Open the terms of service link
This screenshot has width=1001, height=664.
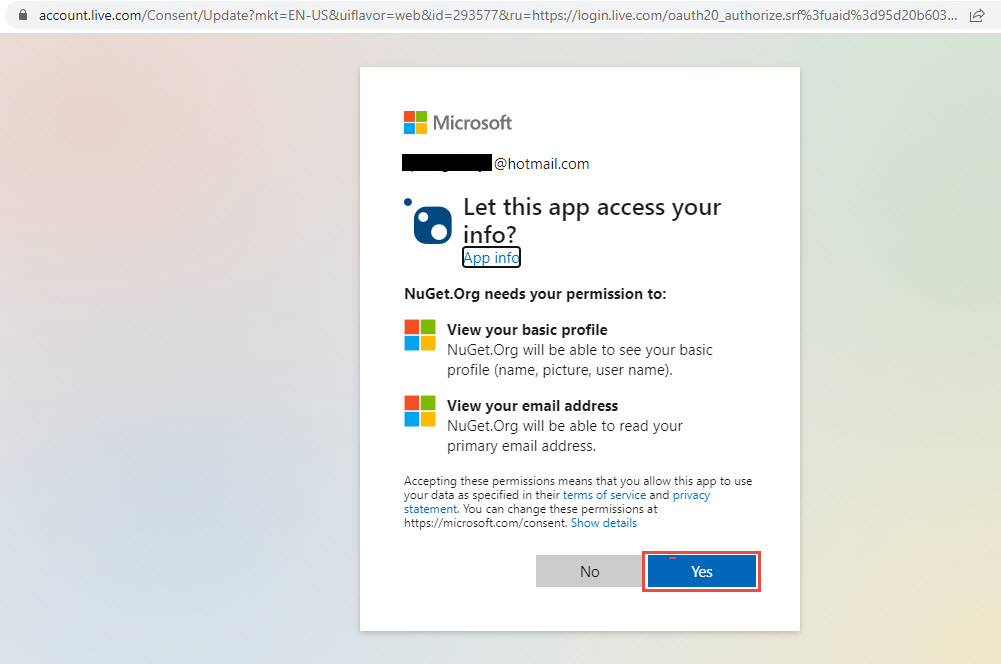click(x=604, y=495)
